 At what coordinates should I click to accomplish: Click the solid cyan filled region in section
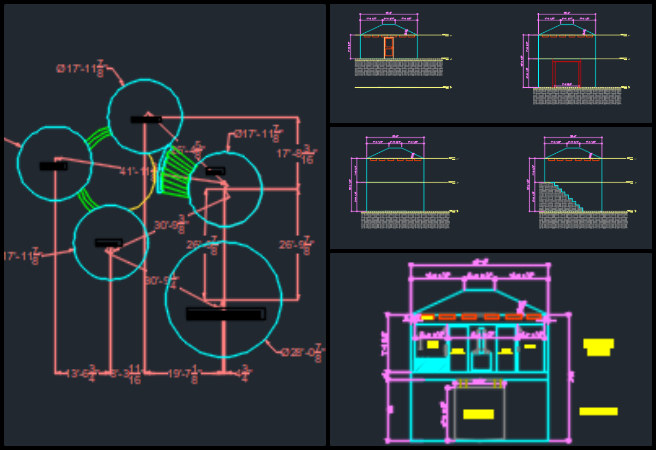point(430,366)
